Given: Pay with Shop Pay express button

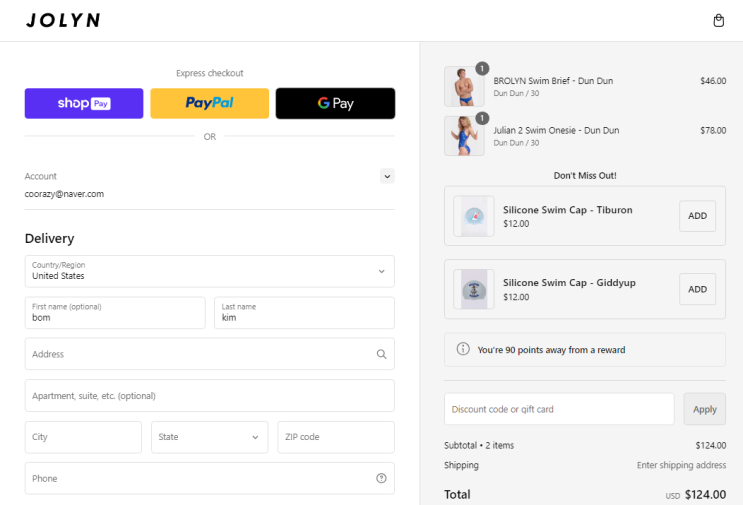Looking at the screenshot, I should pos(84,103).
